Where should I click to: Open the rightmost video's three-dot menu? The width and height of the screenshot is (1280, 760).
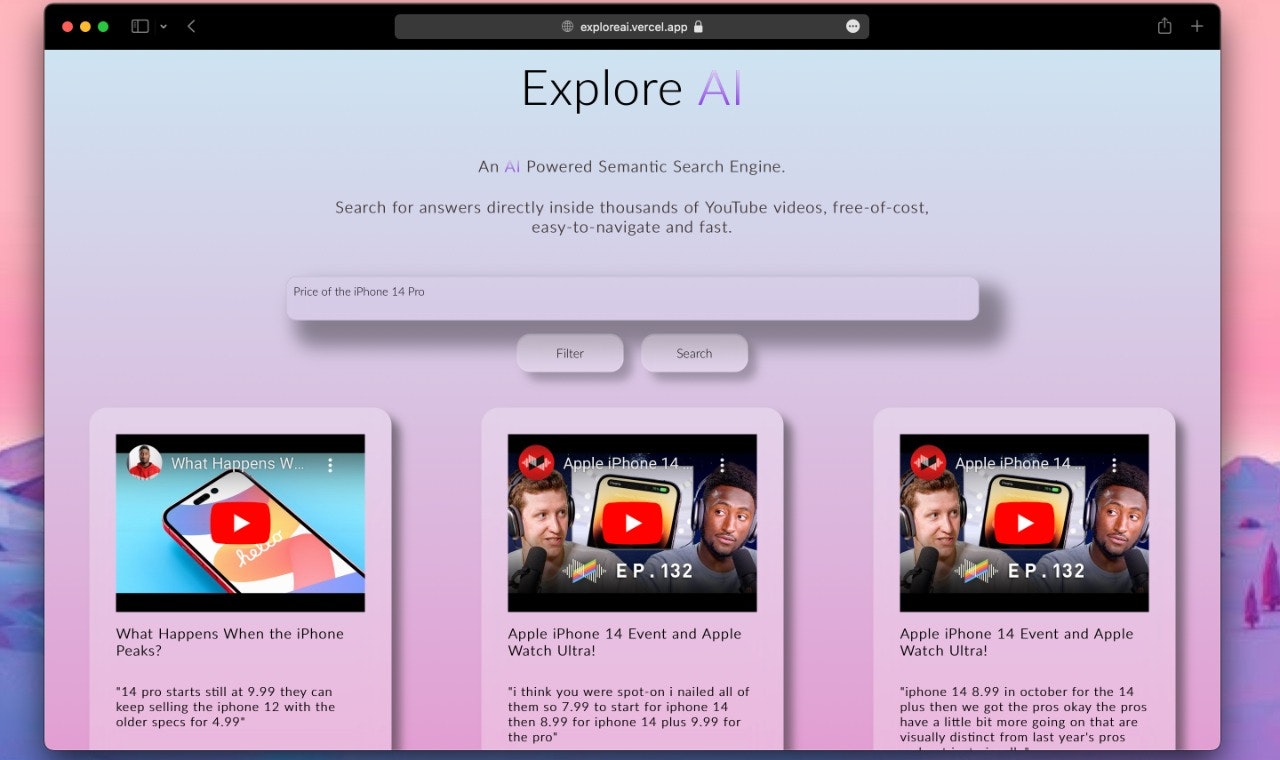(x=1114, y=464)
